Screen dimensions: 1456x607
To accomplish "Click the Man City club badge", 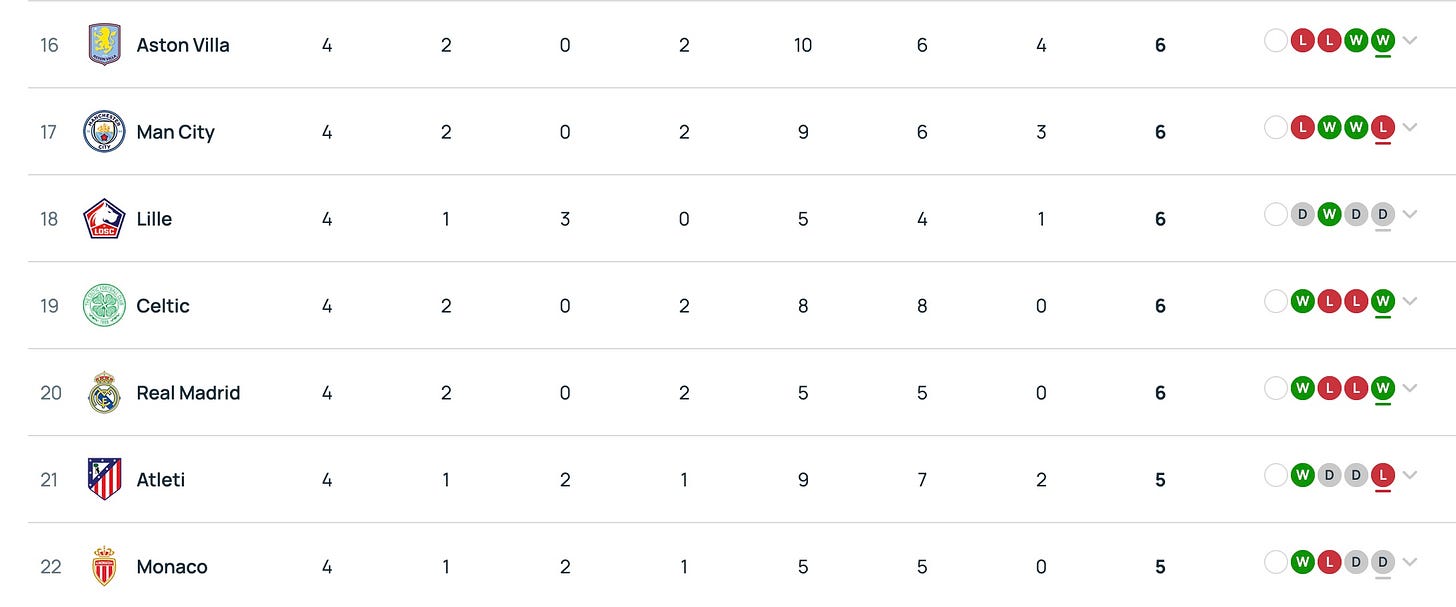I will pyautogui.click(x=104, y=132).
